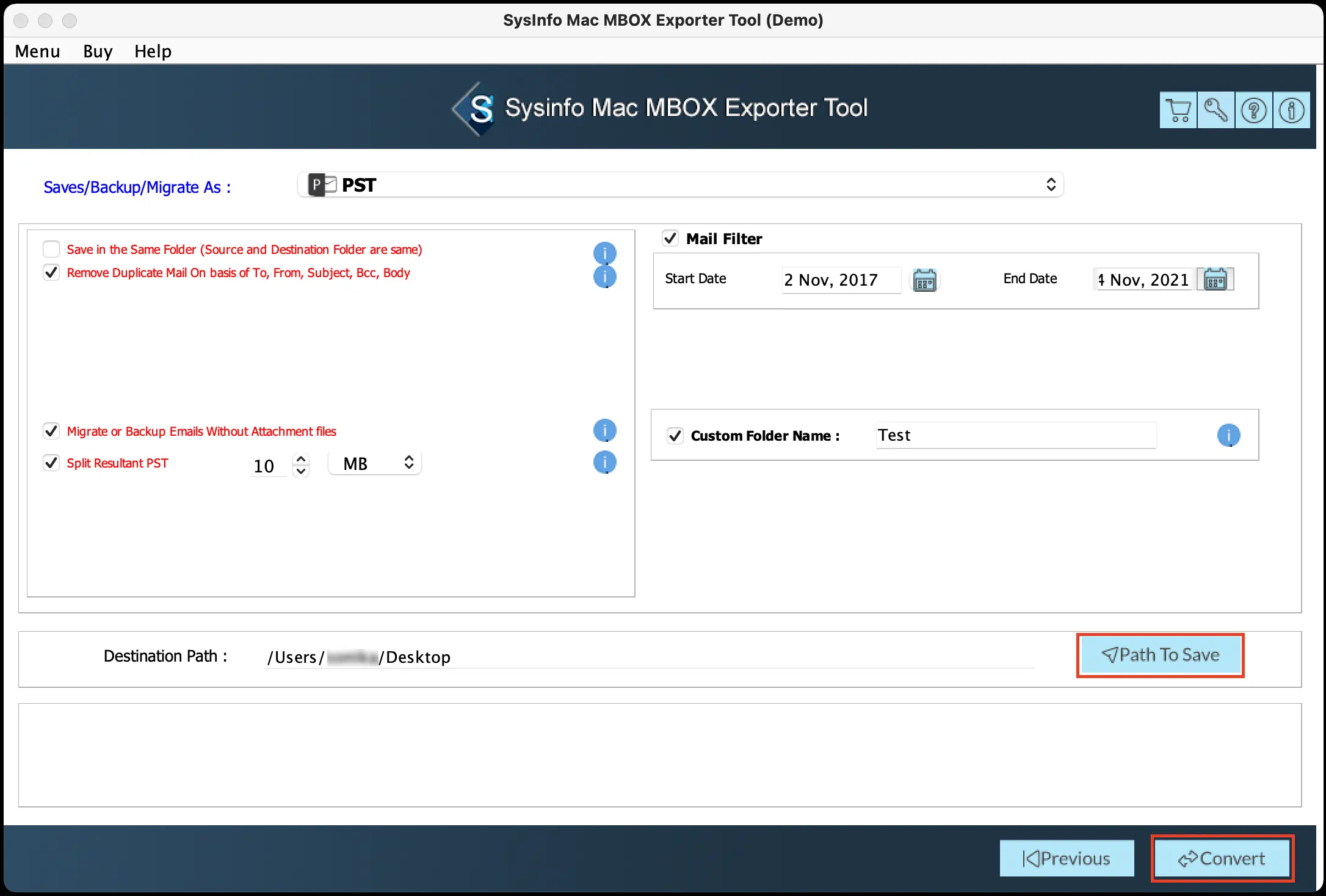Click info icon beside Custom Folder Name

tap(1228, 435)
